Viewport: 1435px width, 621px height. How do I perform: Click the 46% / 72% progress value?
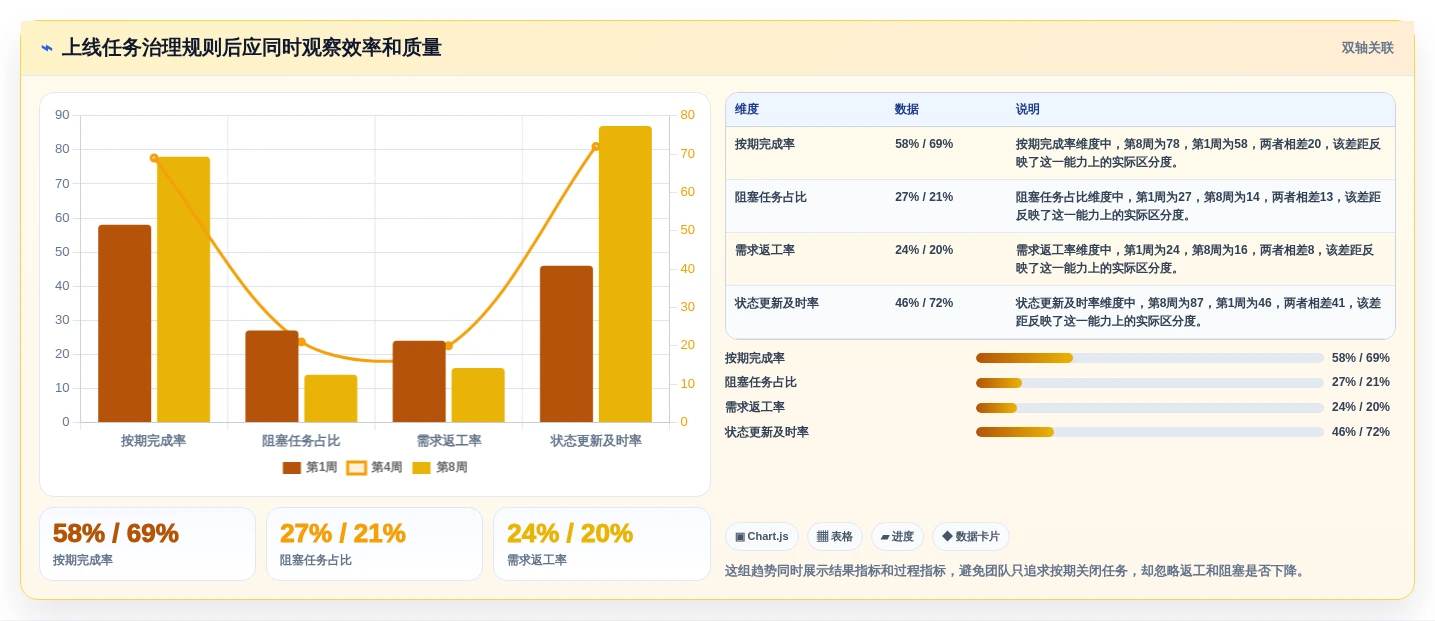pyautogui.click(x=1361, y=432)
